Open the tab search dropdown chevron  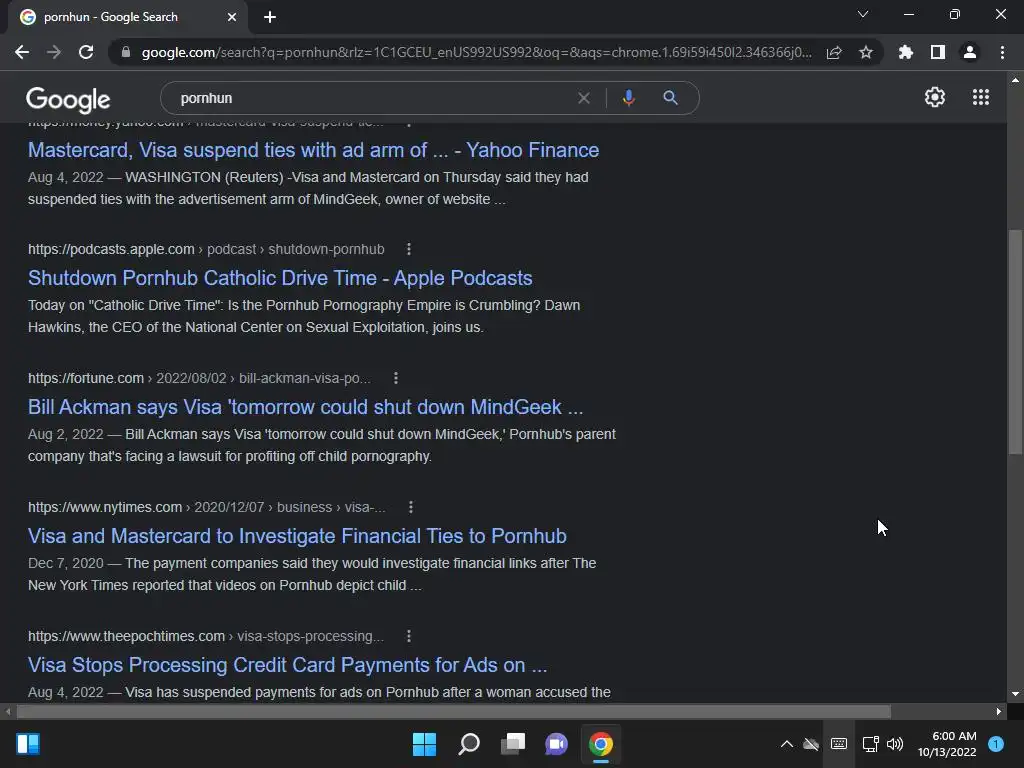(863, 14)
